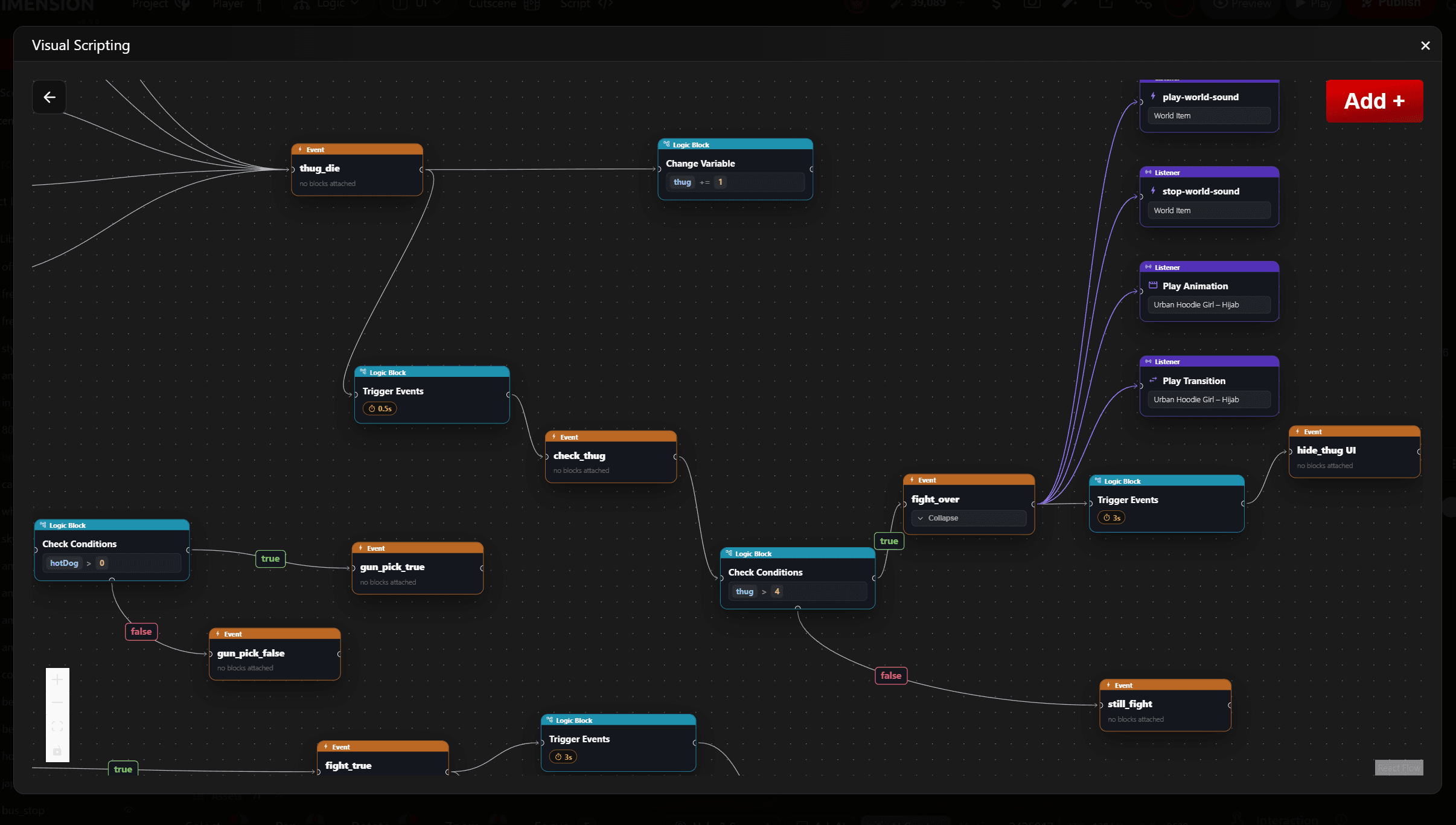Toggle the canvas interactivity lock
Viewport: 1456px width, 825px height.
tap(57, 750)
